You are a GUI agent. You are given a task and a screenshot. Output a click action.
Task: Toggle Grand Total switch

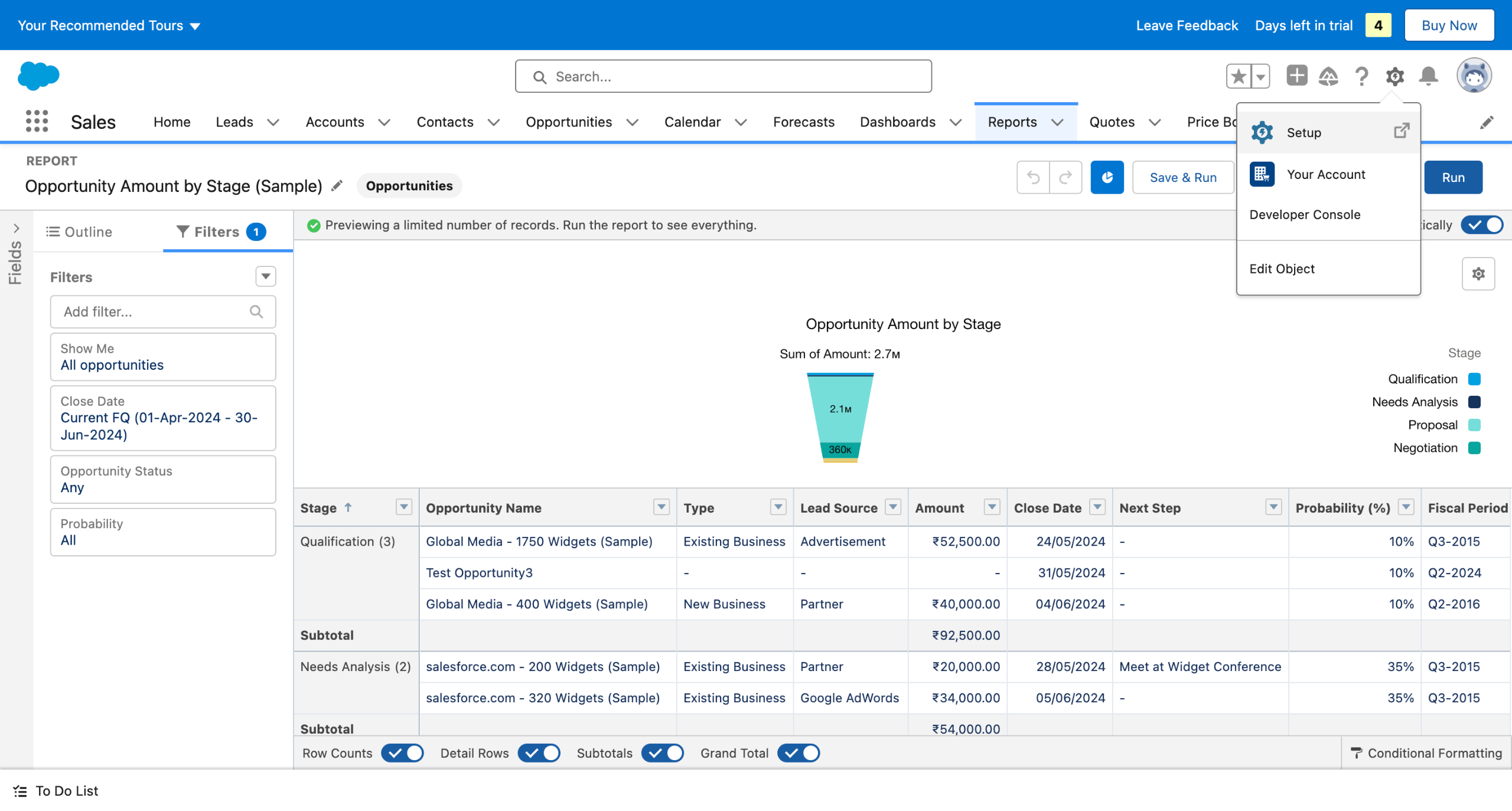tap(799, 753)
